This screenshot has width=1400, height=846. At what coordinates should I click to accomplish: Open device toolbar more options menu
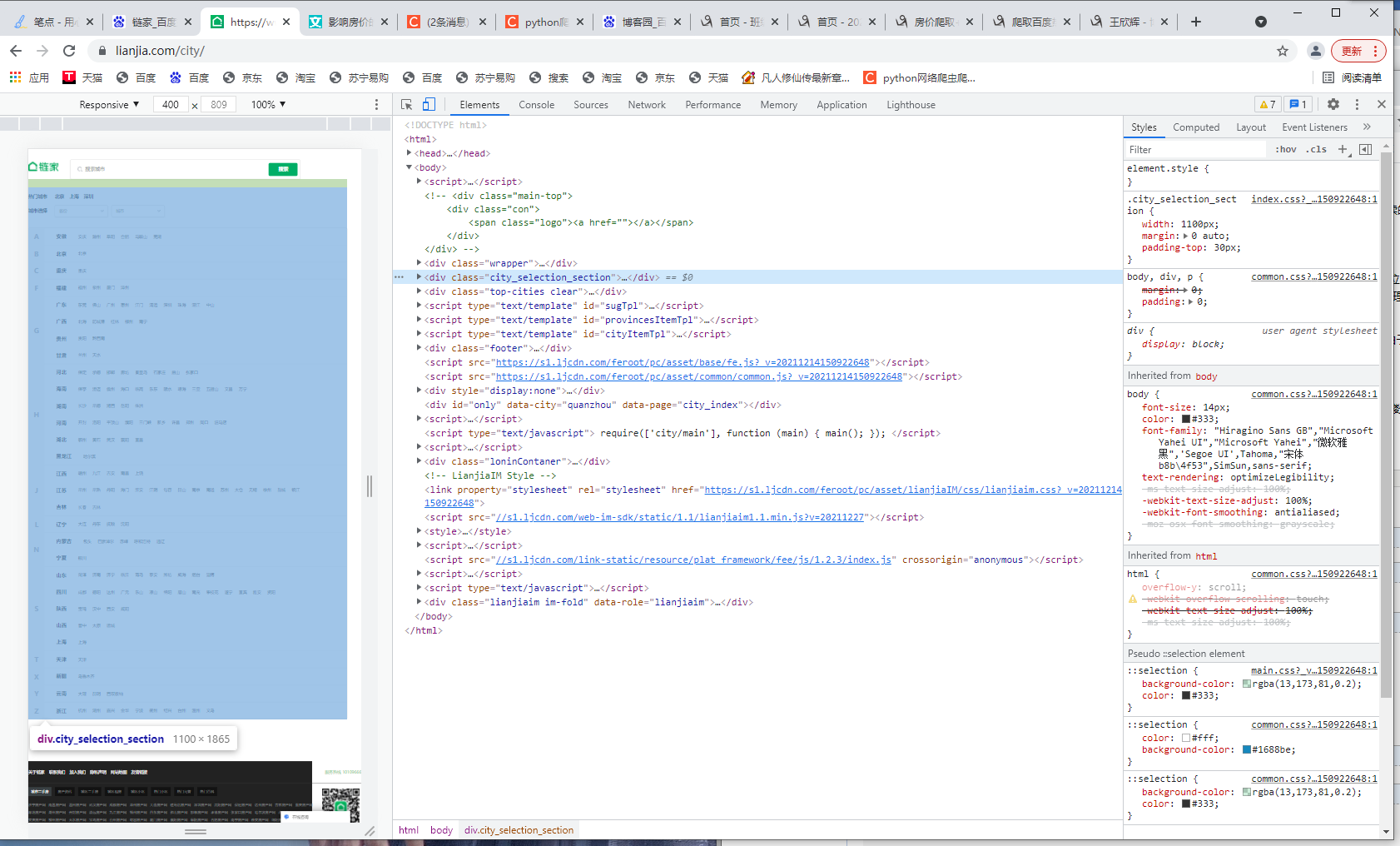376,105
